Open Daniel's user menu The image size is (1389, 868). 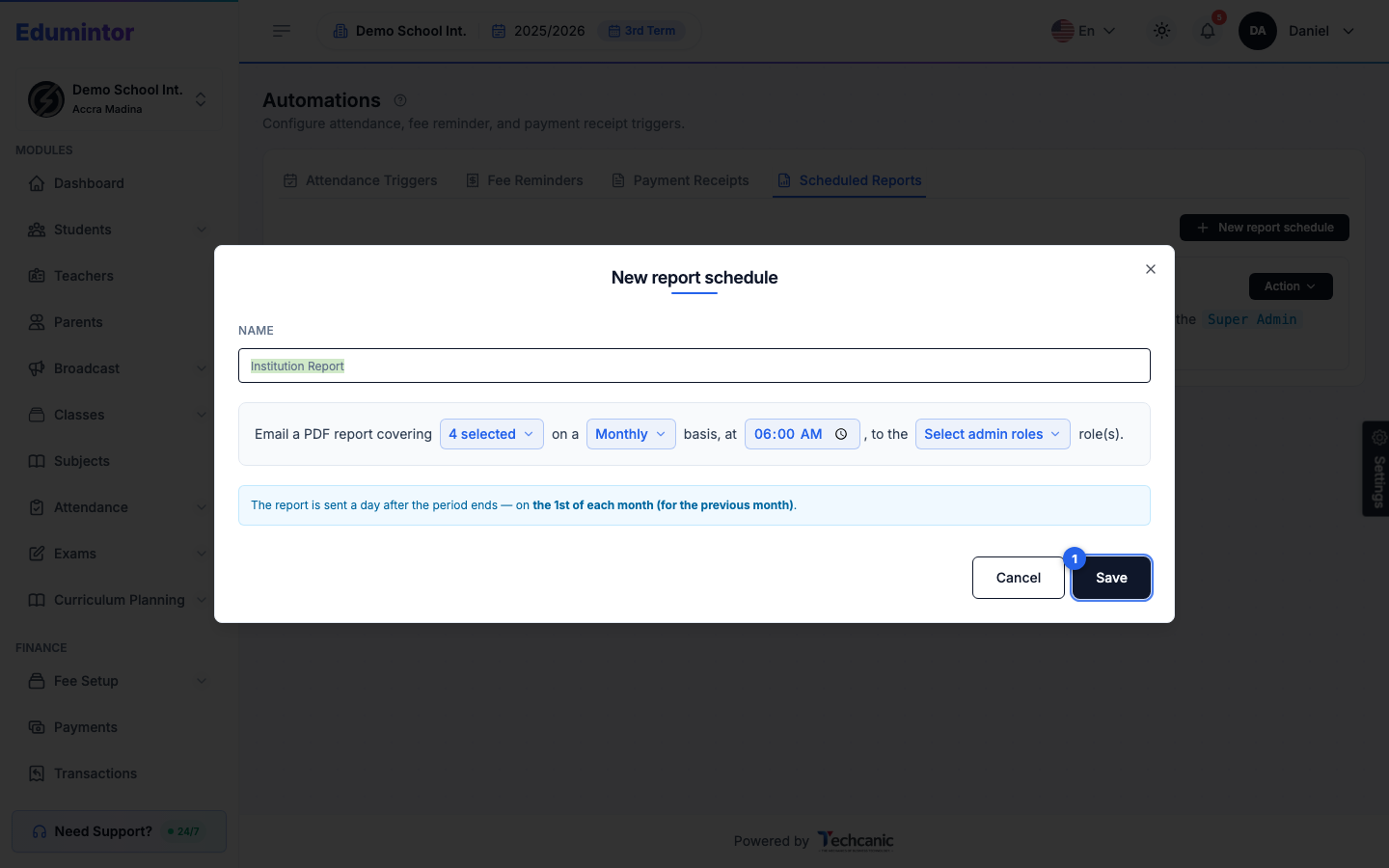[1321, 31]
